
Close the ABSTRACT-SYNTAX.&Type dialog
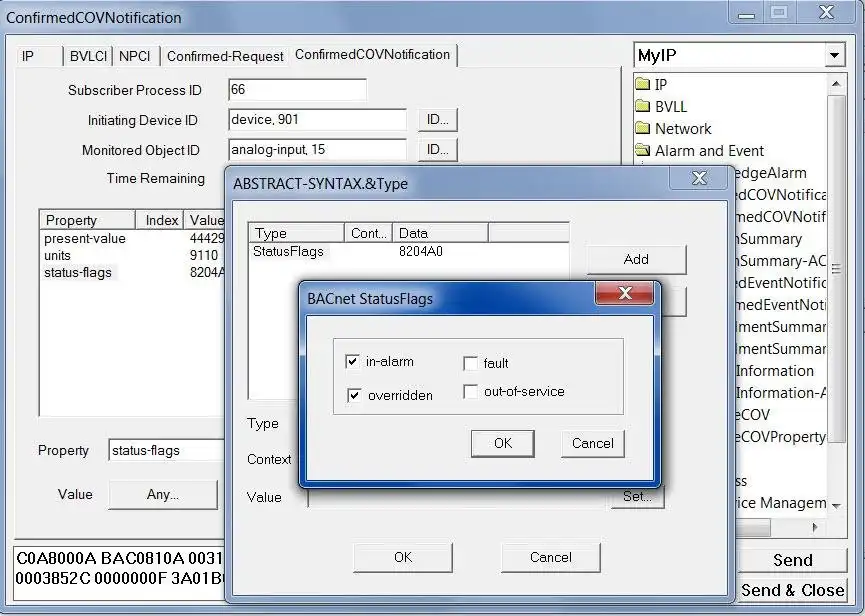click(x=699, y=178)
